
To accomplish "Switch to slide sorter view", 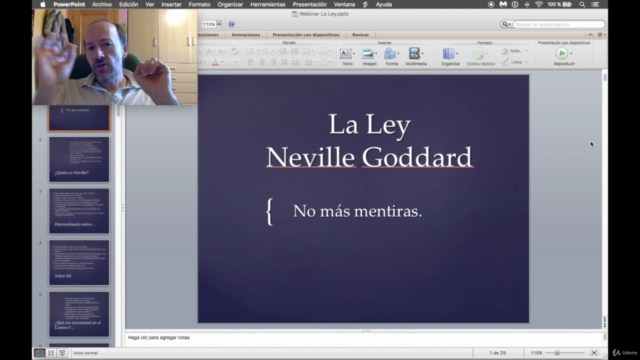I will 51,353.
